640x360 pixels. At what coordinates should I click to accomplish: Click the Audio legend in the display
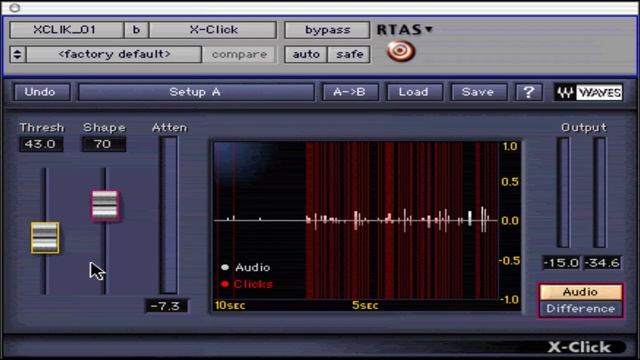(x=246, y=267)
